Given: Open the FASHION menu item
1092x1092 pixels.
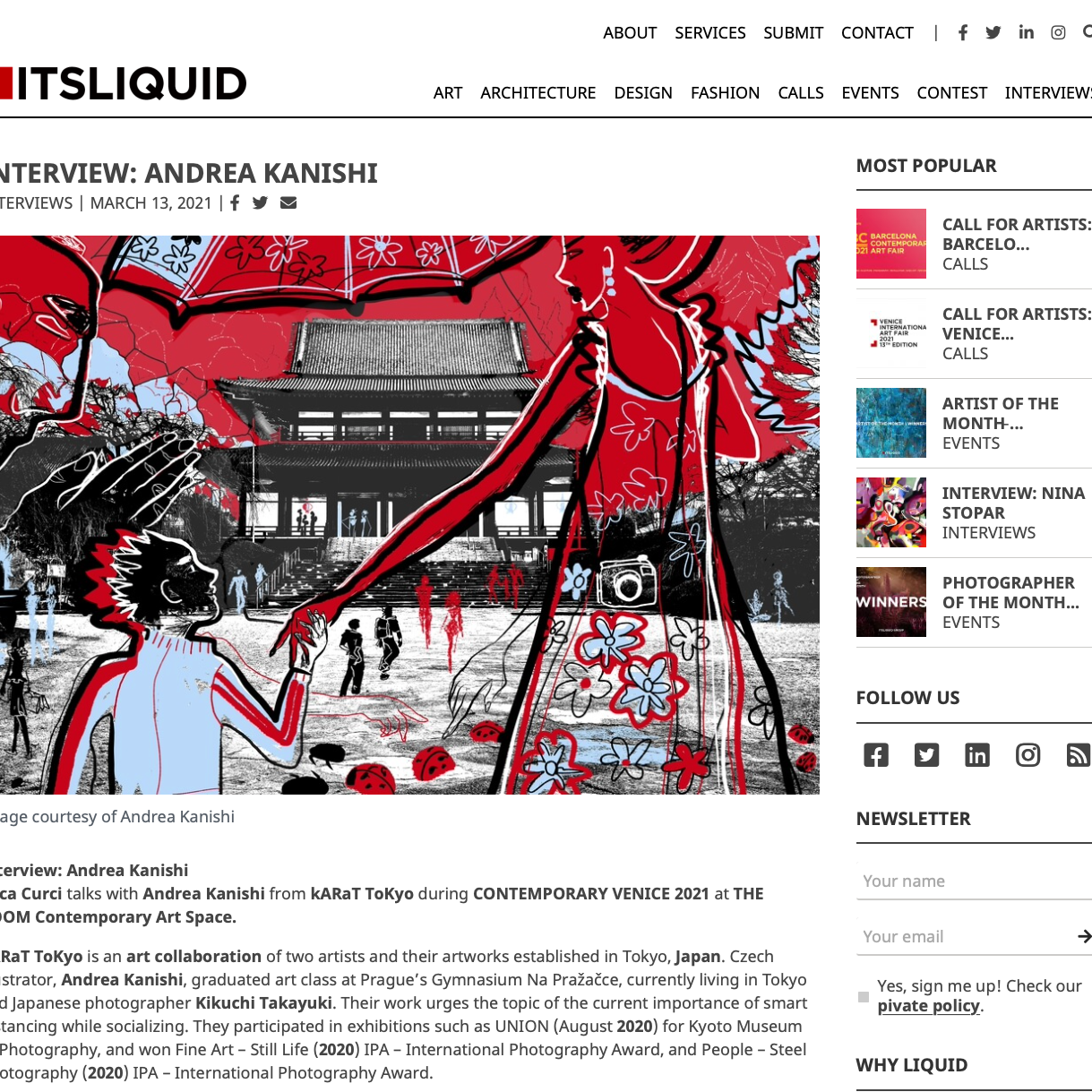Looking at the screenshot, I should click(x=725, y=93).
